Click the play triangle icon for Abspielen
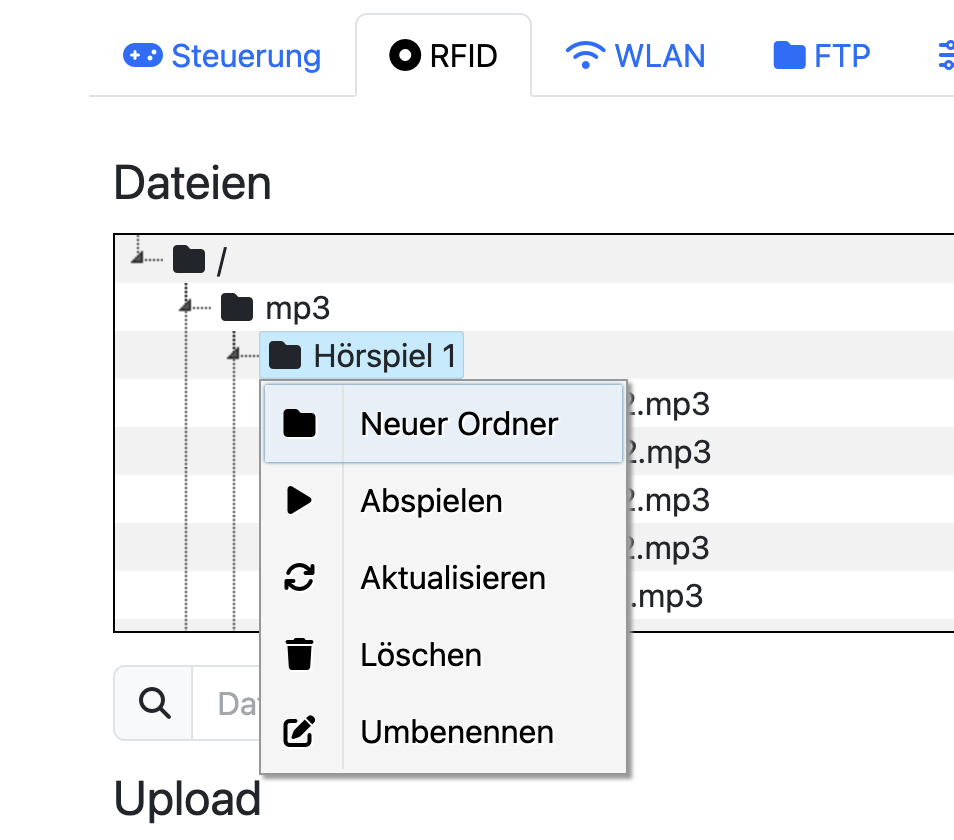 [x=299, y=500]
